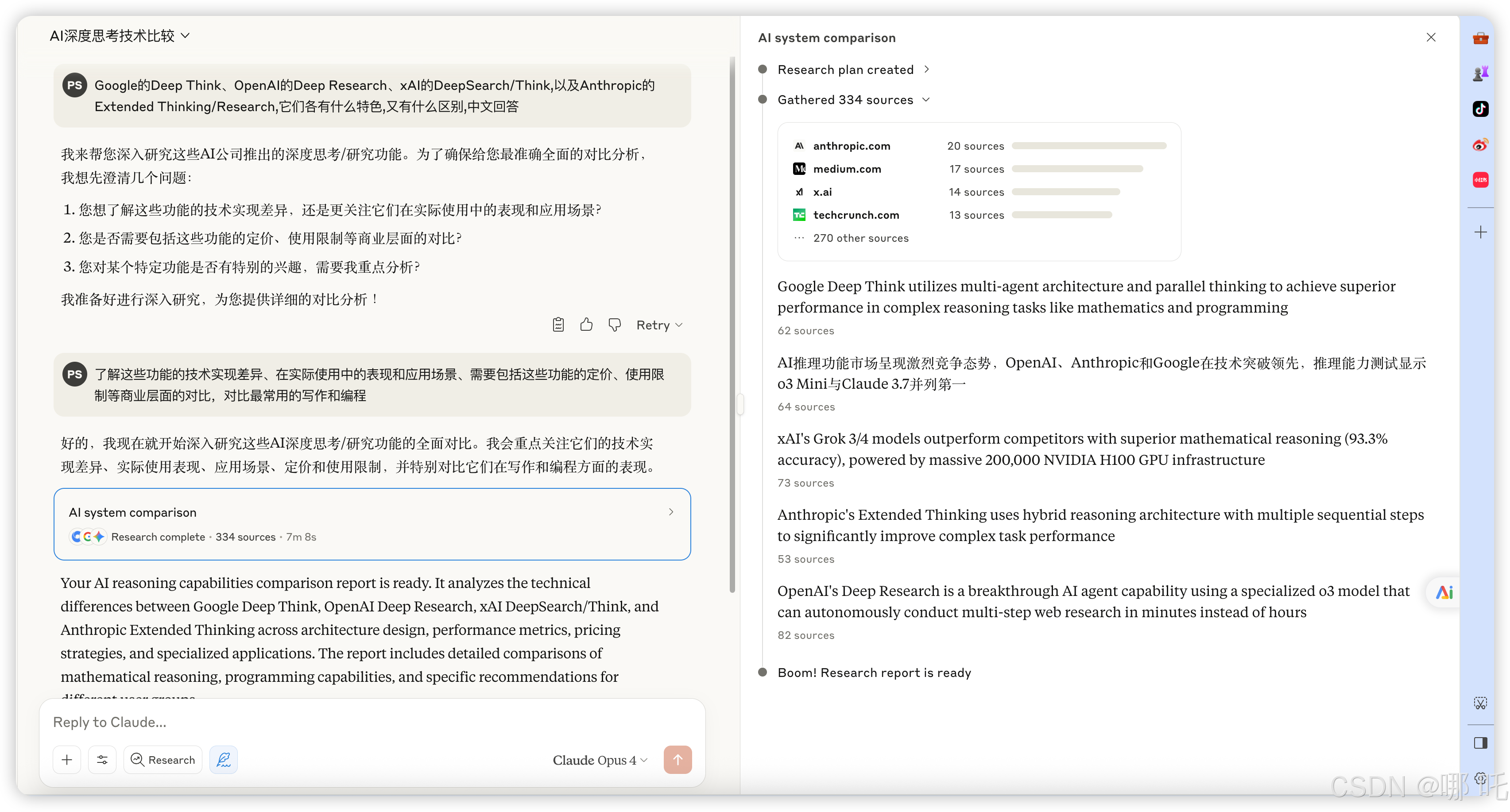Copy the first Claude response

(x=558, y=325)
